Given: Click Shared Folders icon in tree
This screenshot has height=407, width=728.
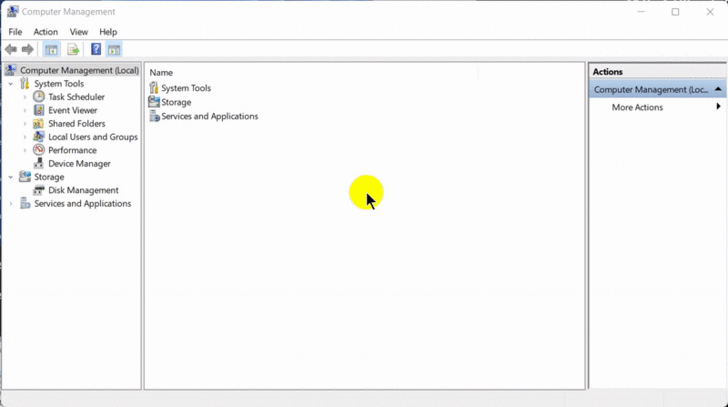Looking at the screenshot, I should point(39,123).
